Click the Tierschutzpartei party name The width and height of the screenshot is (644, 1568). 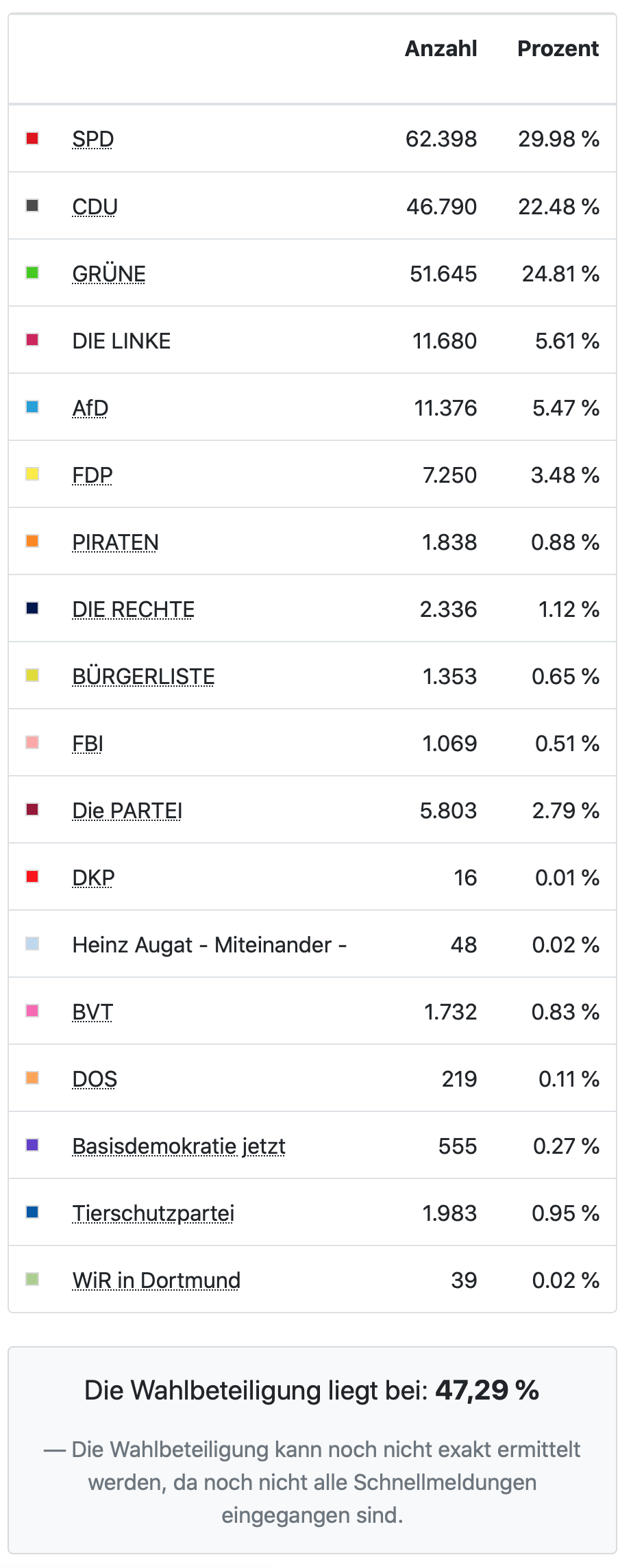tap(153, 1213)
